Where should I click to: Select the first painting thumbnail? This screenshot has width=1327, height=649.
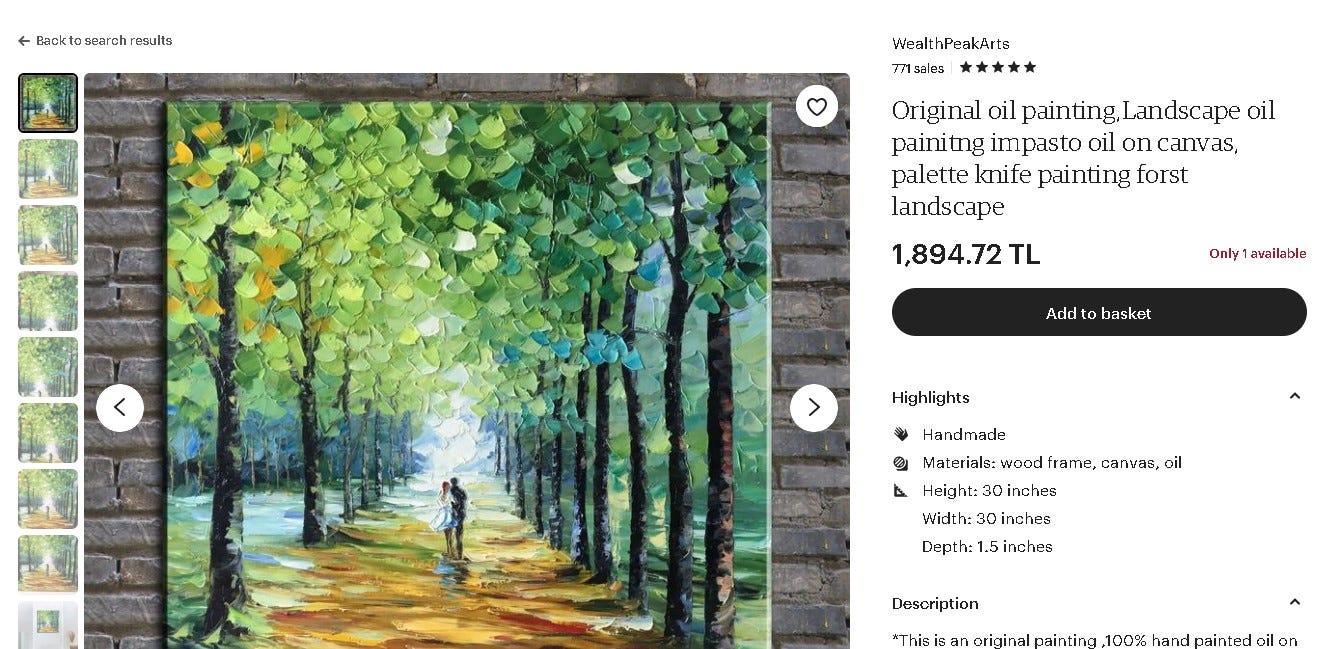48,103
